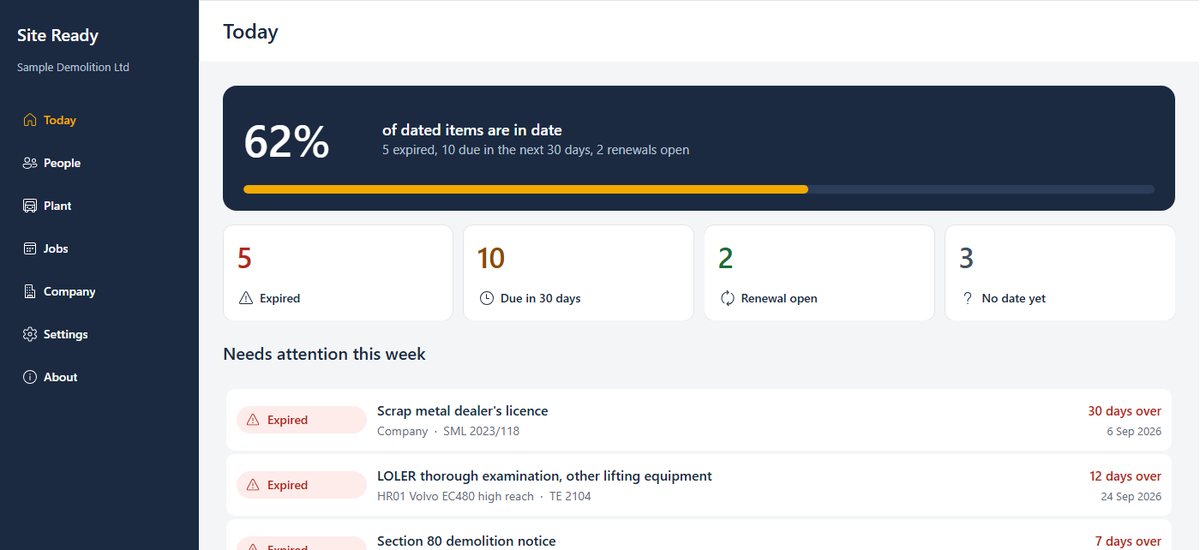Click the refresh icon on Renewal open card
The width and height of the screenshot is (1200, 550).
pos(728,298)
